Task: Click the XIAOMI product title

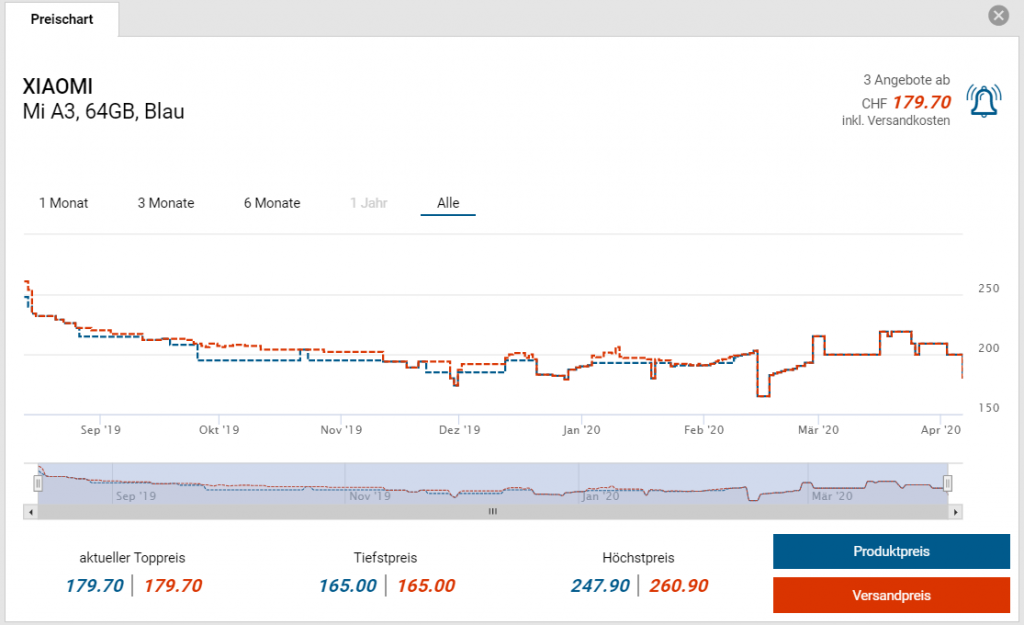Action: pos(57,87)
